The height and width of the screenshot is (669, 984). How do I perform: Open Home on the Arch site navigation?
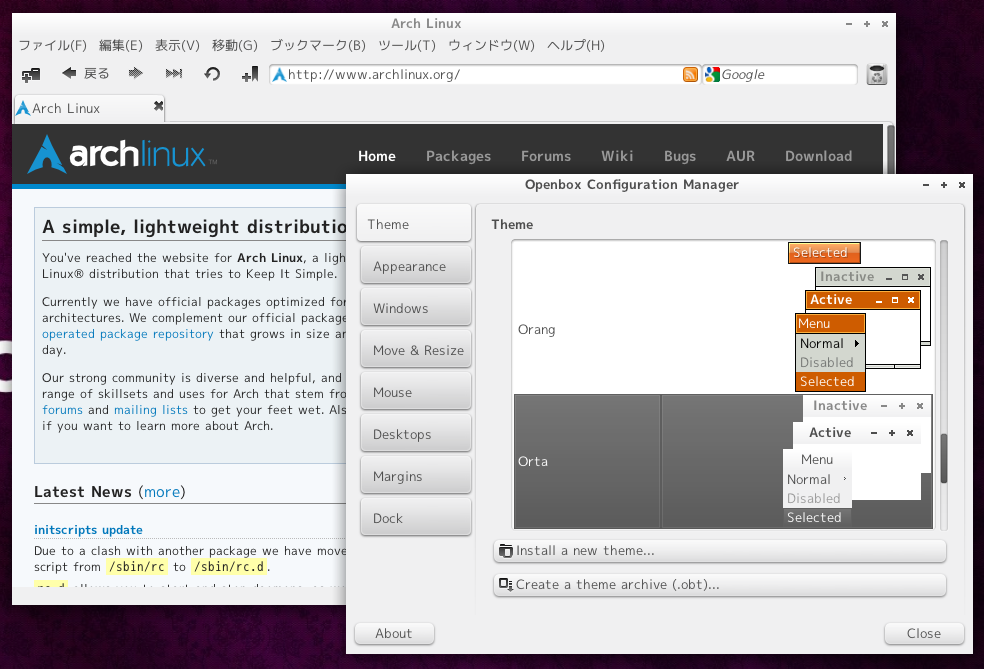377,156
